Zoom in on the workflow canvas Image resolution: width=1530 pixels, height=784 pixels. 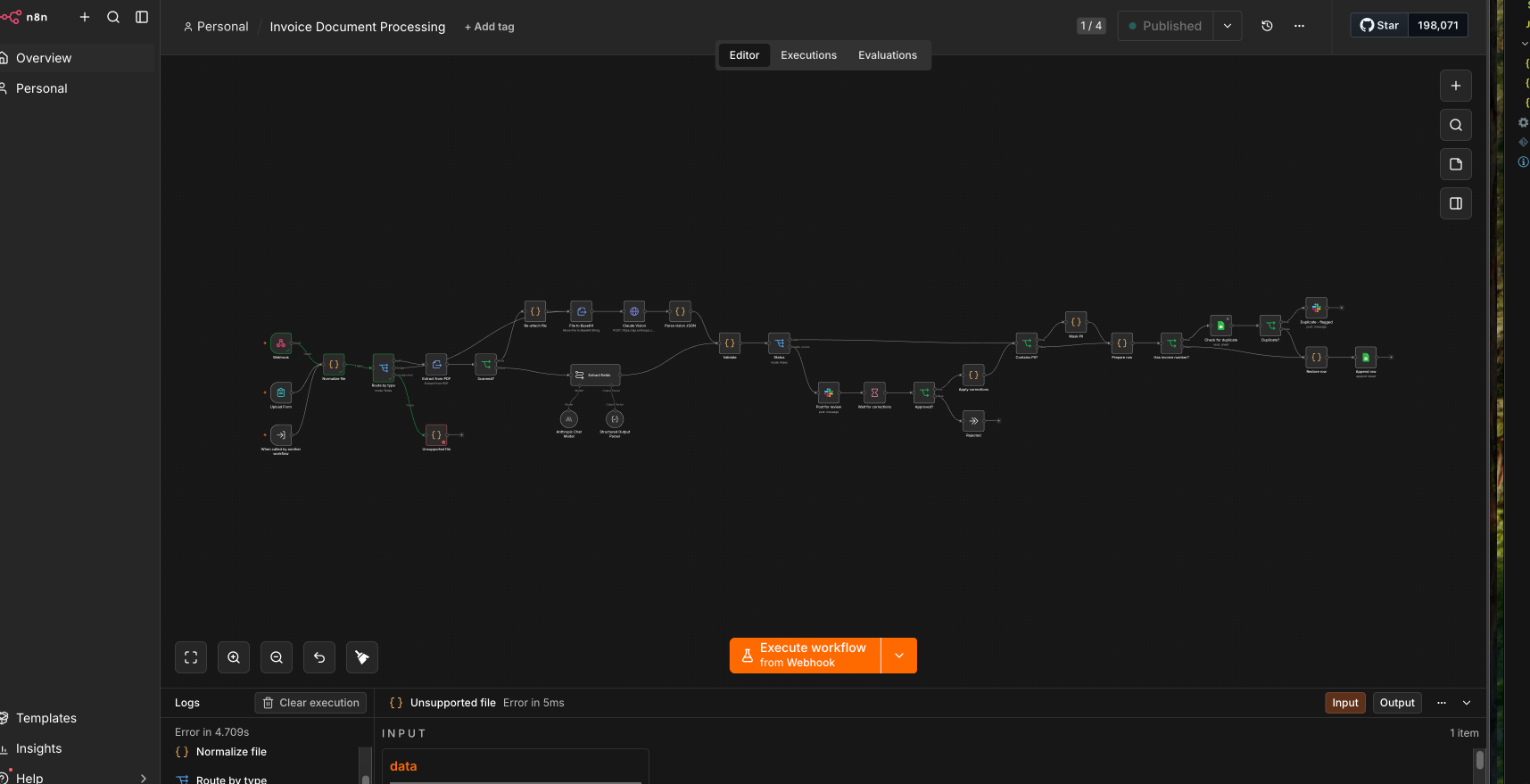click(x=234, y=657)
